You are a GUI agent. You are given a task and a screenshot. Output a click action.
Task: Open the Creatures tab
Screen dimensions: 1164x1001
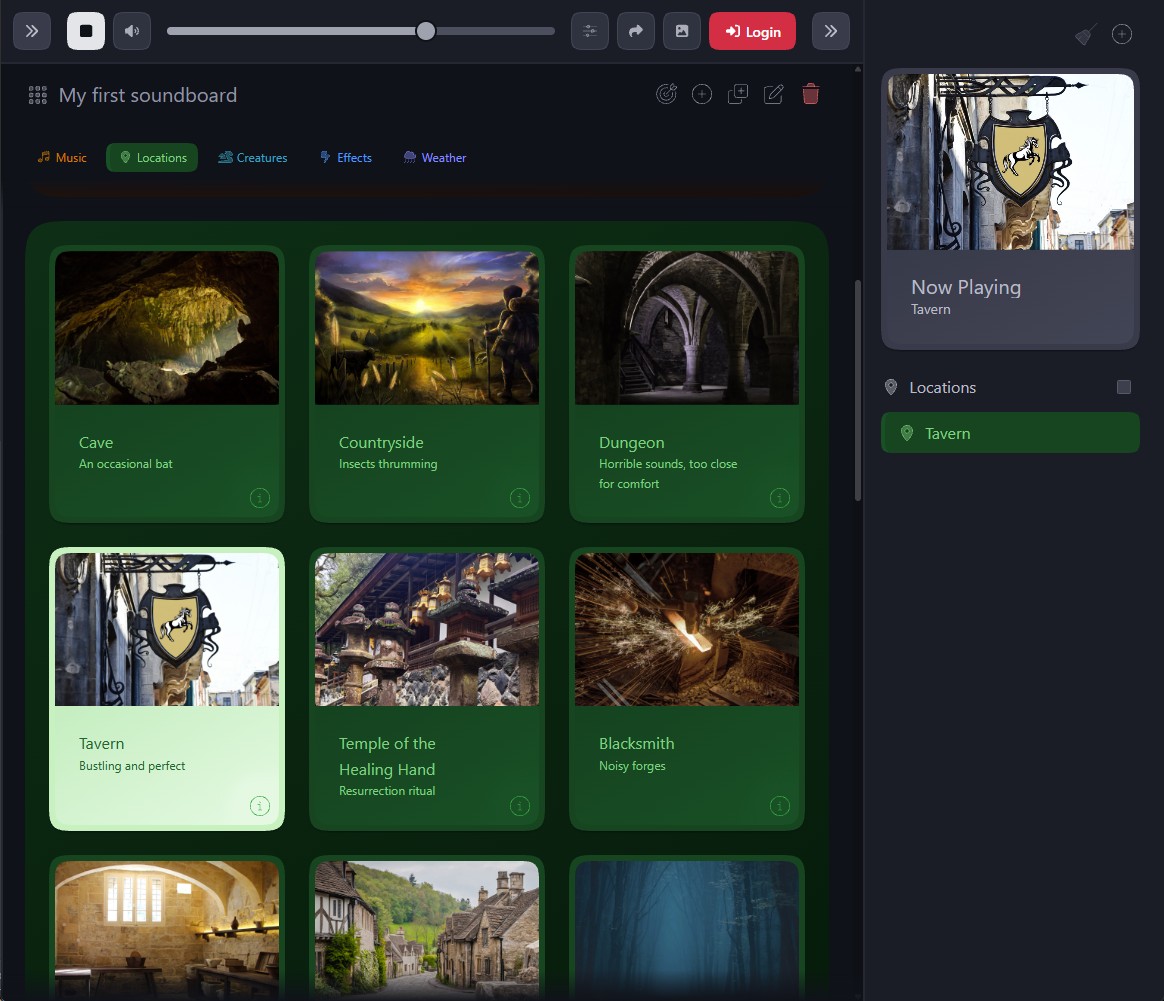click(252, 157)
